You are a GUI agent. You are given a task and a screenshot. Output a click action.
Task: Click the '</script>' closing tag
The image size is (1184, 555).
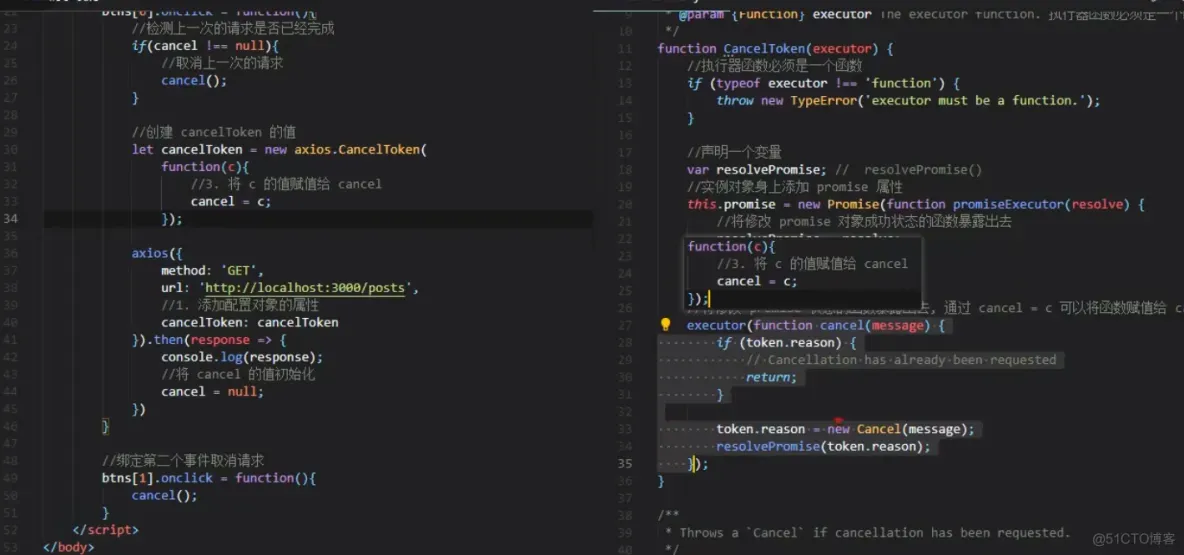105,530
